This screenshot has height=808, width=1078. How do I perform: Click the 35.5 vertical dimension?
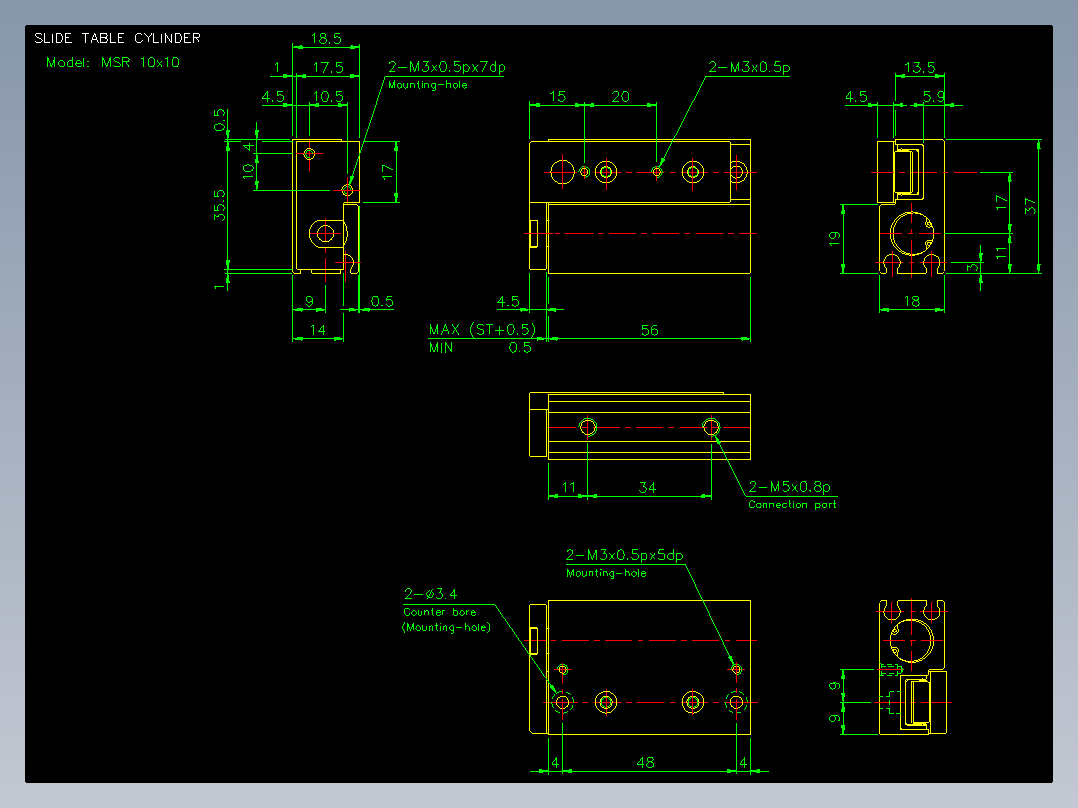219,205
